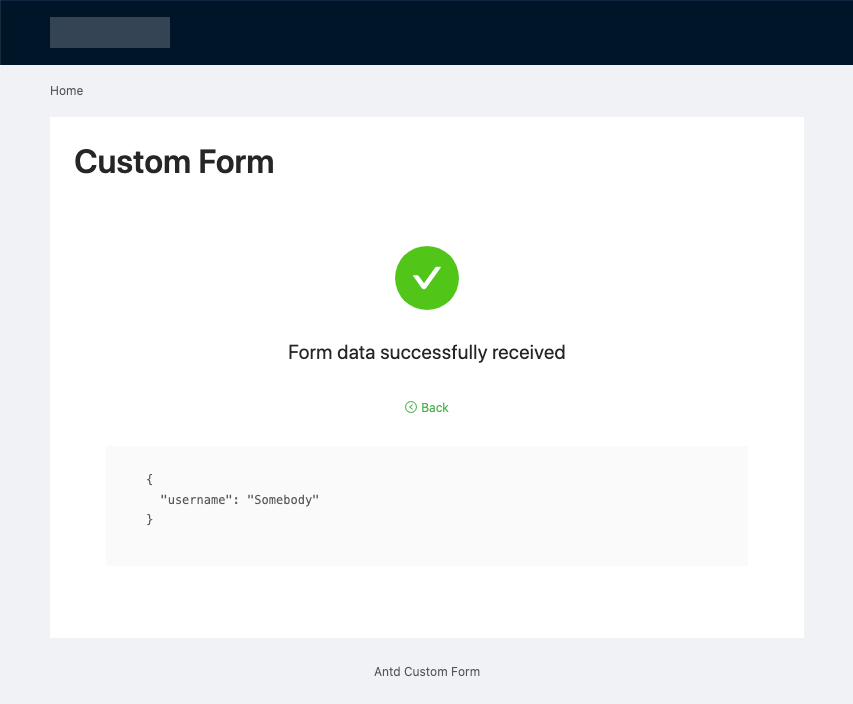Click the Custom Form page heading
The width and height of the screenshot is (853, 704).
coord(174,161)
